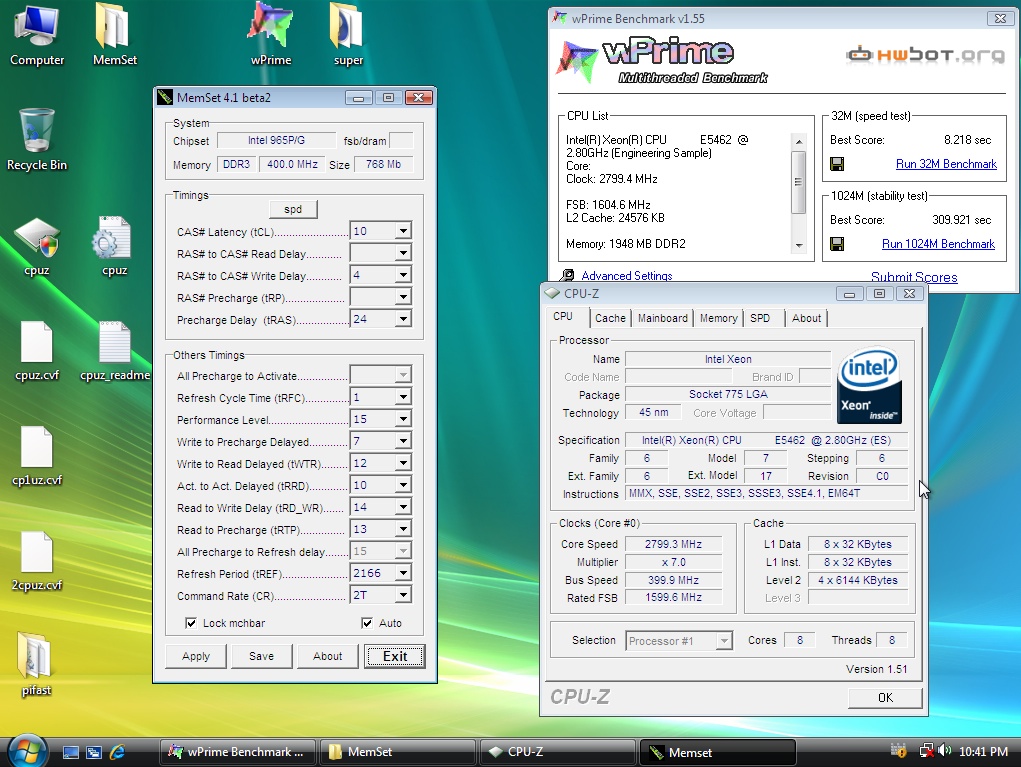Select the cpuz.cvf file icon

tap(37, 350)
